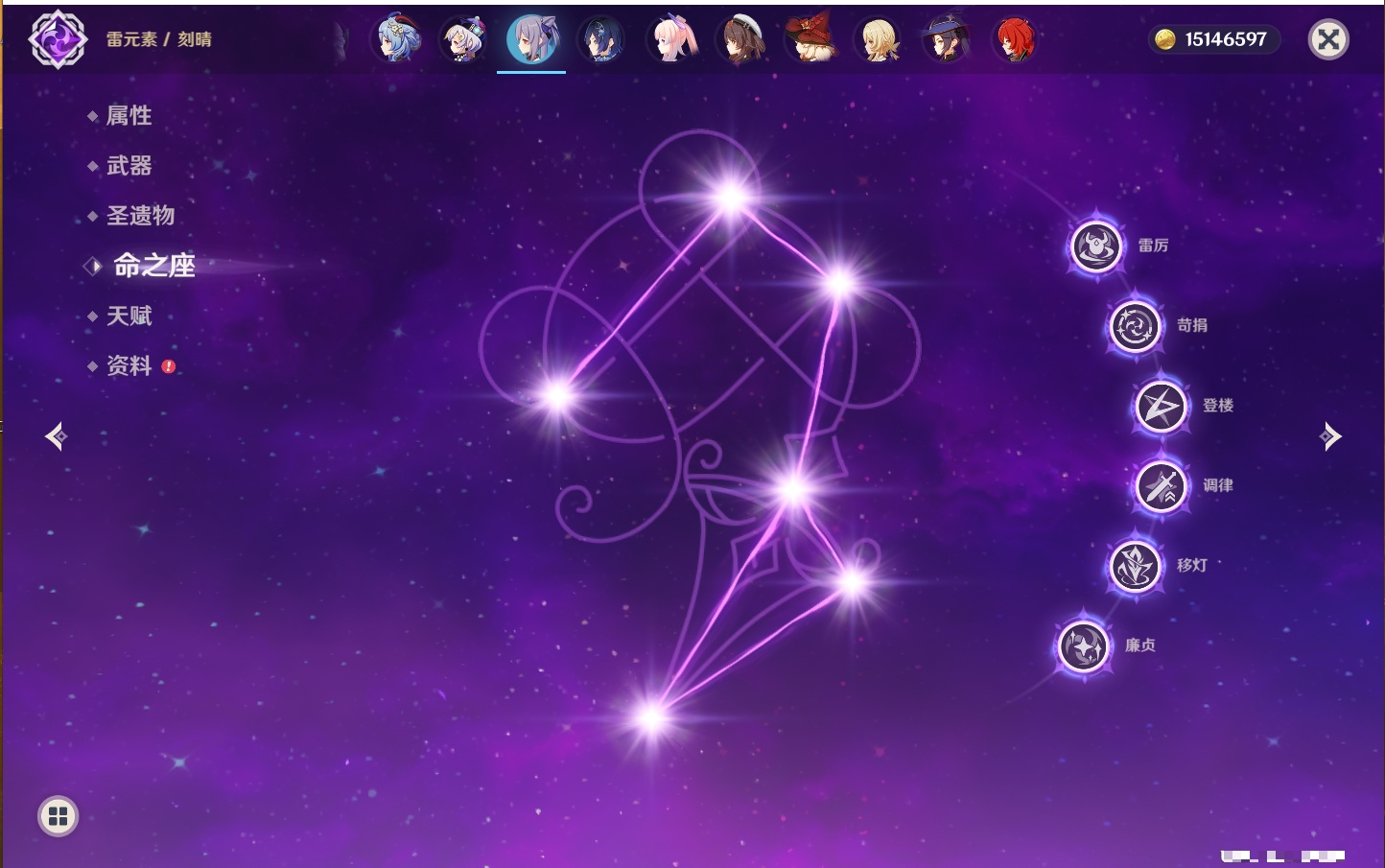The height and width of the screenshot is (868, 1385).
Task: Open the 移灯 constellation node icon
Action: 1136,566
